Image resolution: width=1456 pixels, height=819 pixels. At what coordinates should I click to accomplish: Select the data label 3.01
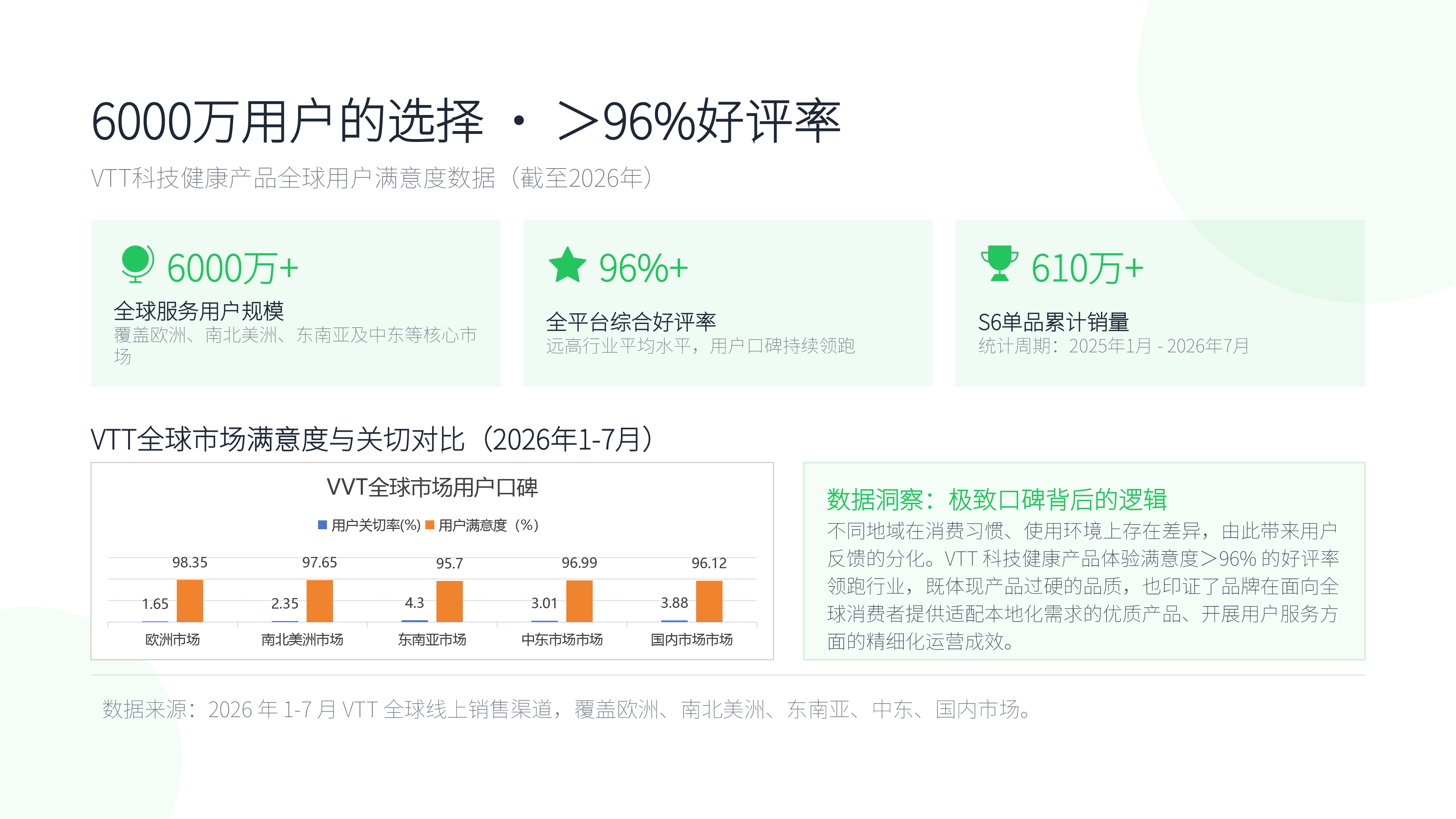pos(544,604)
